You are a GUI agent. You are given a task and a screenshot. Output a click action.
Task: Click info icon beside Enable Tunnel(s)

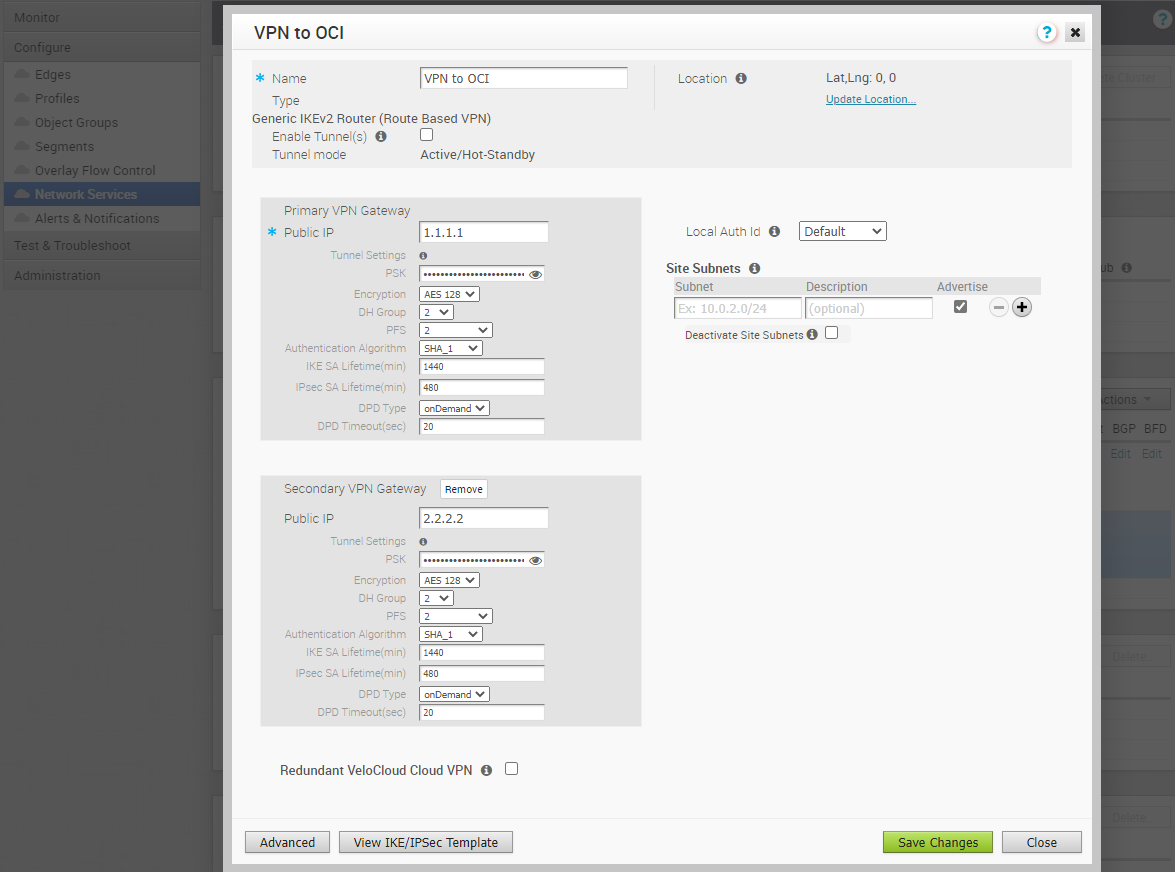(381, 136)
